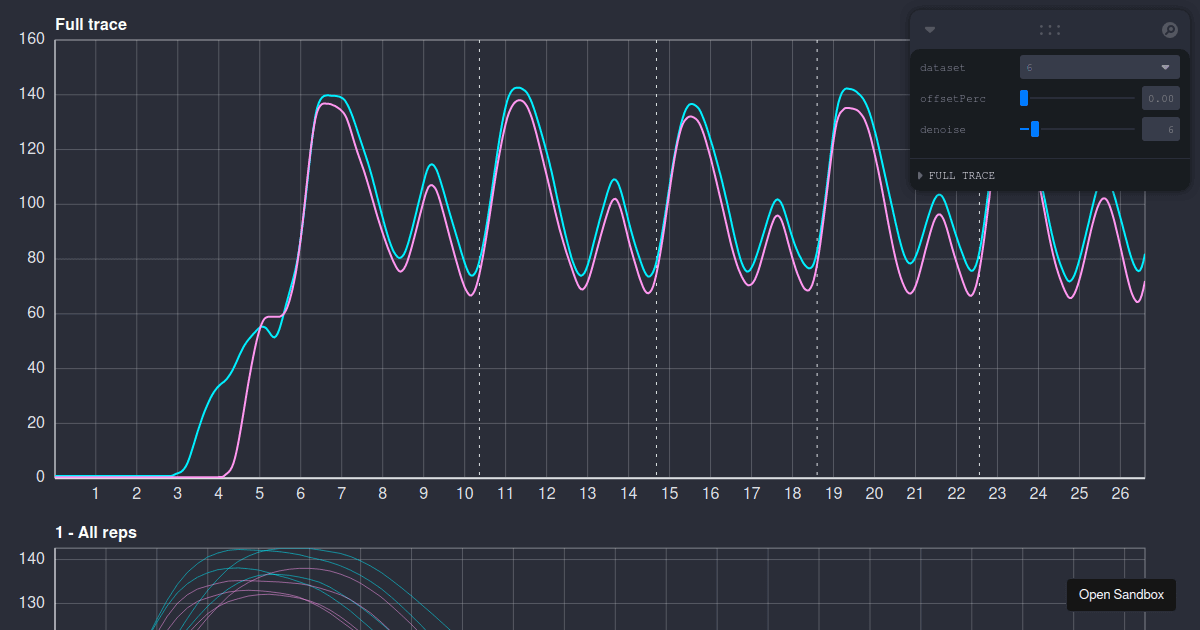The width and height of the screenshot is (1200, 630).
Task: Click the disclosure triangle next to FULL TRACE
Action: tap(918, 175)
